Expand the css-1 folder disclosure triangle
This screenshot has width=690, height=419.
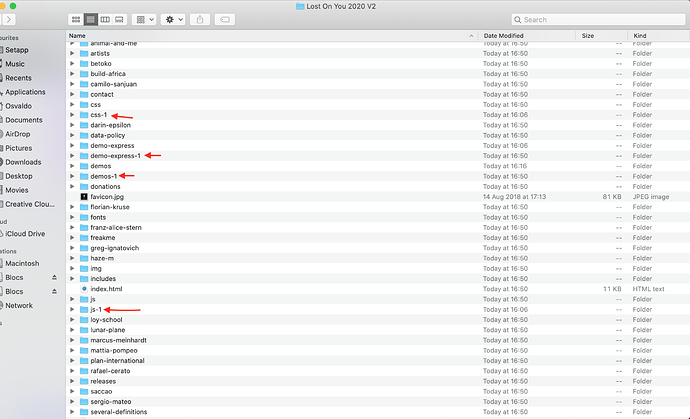(72, 115)
